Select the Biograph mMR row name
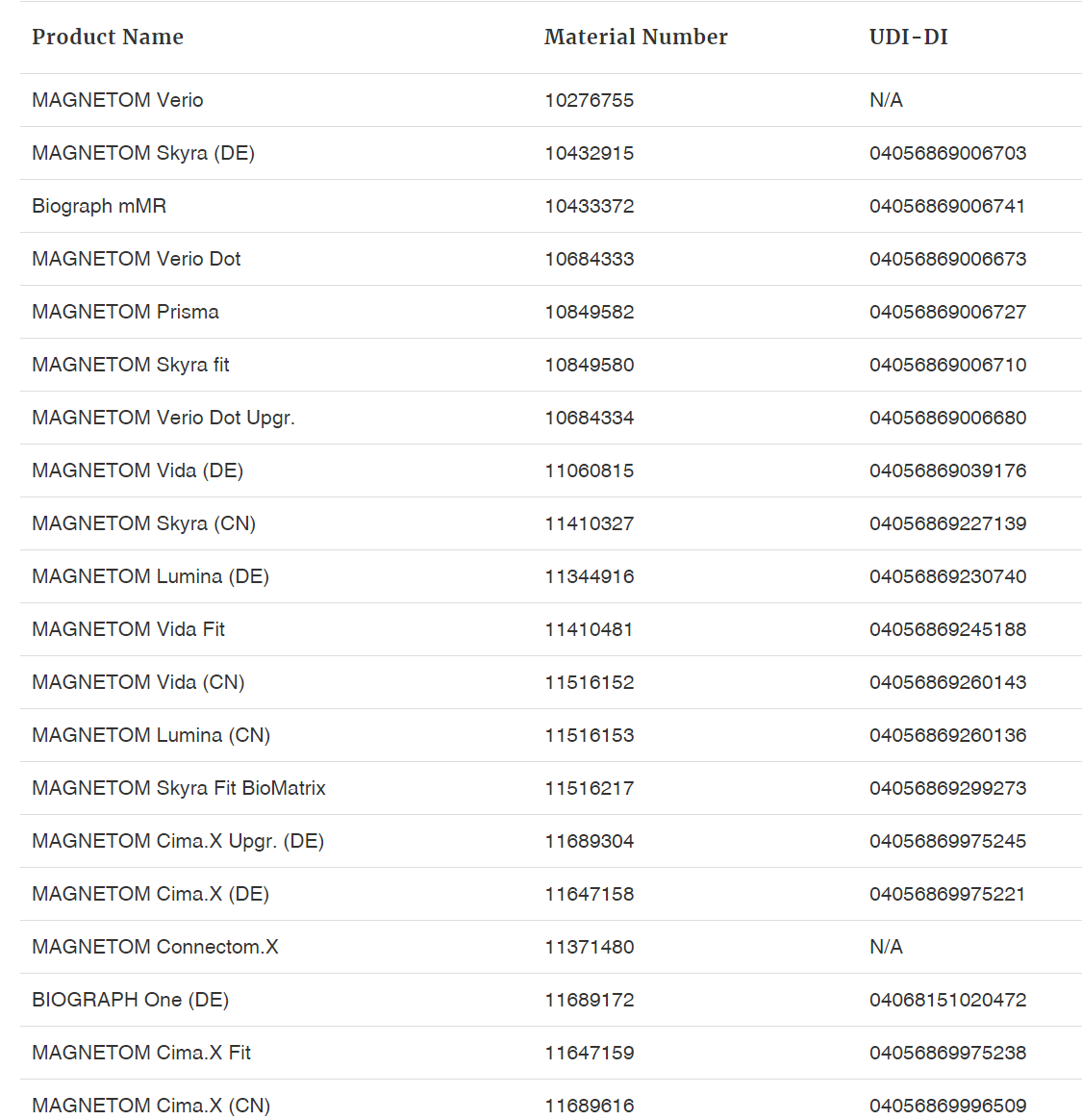 click(x=99, y=206)
